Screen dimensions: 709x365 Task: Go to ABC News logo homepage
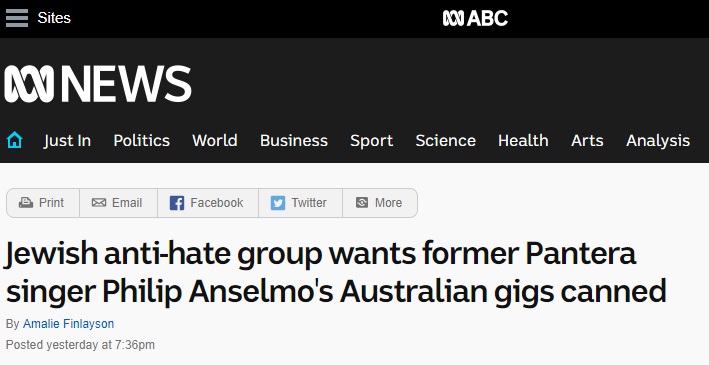pos(98,84)
